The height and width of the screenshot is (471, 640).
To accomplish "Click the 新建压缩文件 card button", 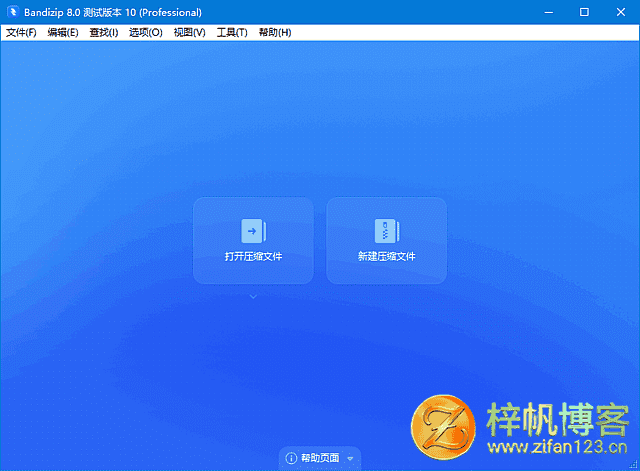I will click(387, 240).
